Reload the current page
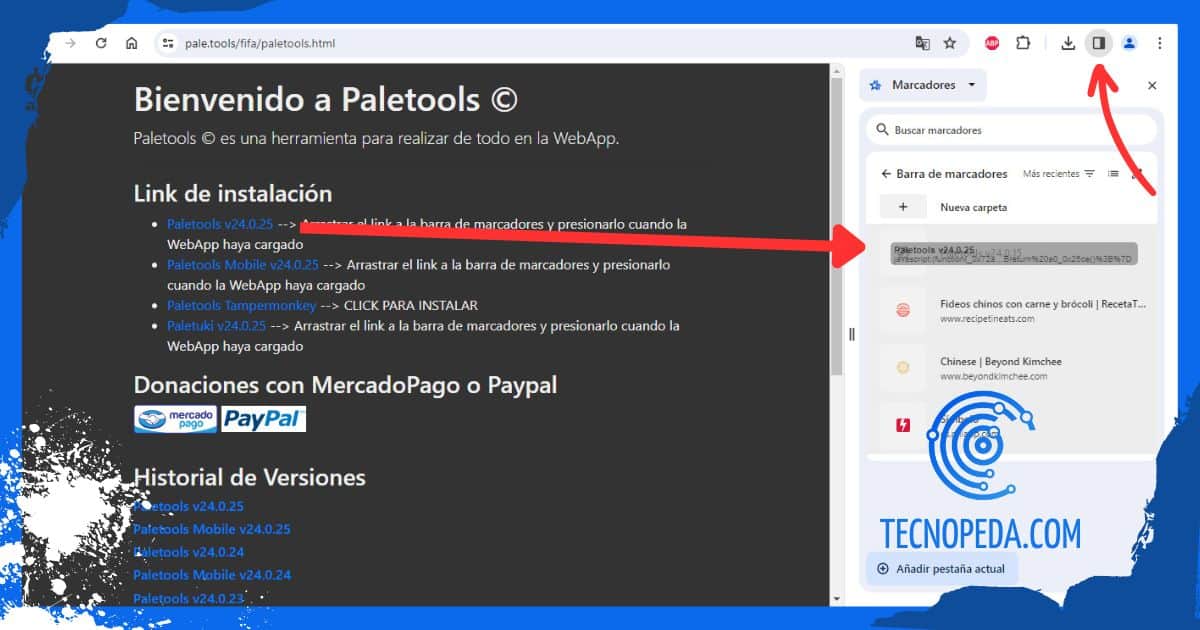This screenshot has height=630, width=1200. pos(100,43)
